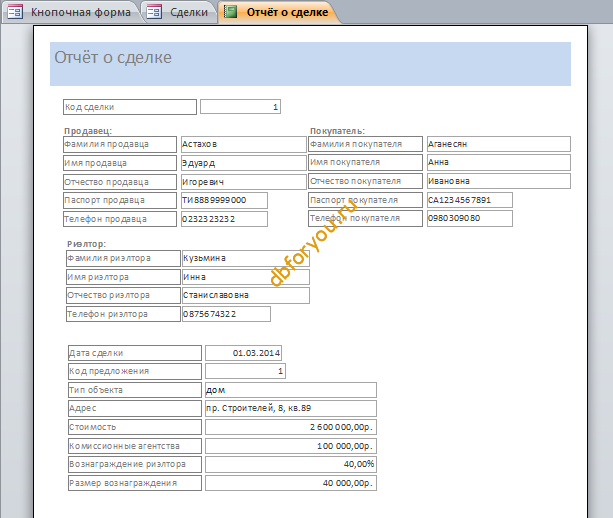Click address field пр. Строителей, 8, кв.89
Image resolution: width=613 pixels, height=518 pixels.
(291, 408)
